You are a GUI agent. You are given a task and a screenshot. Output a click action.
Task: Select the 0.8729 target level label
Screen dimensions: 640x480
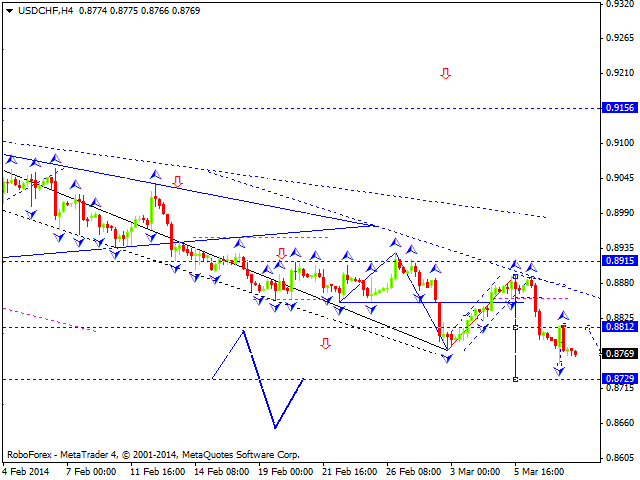(620, 379)
